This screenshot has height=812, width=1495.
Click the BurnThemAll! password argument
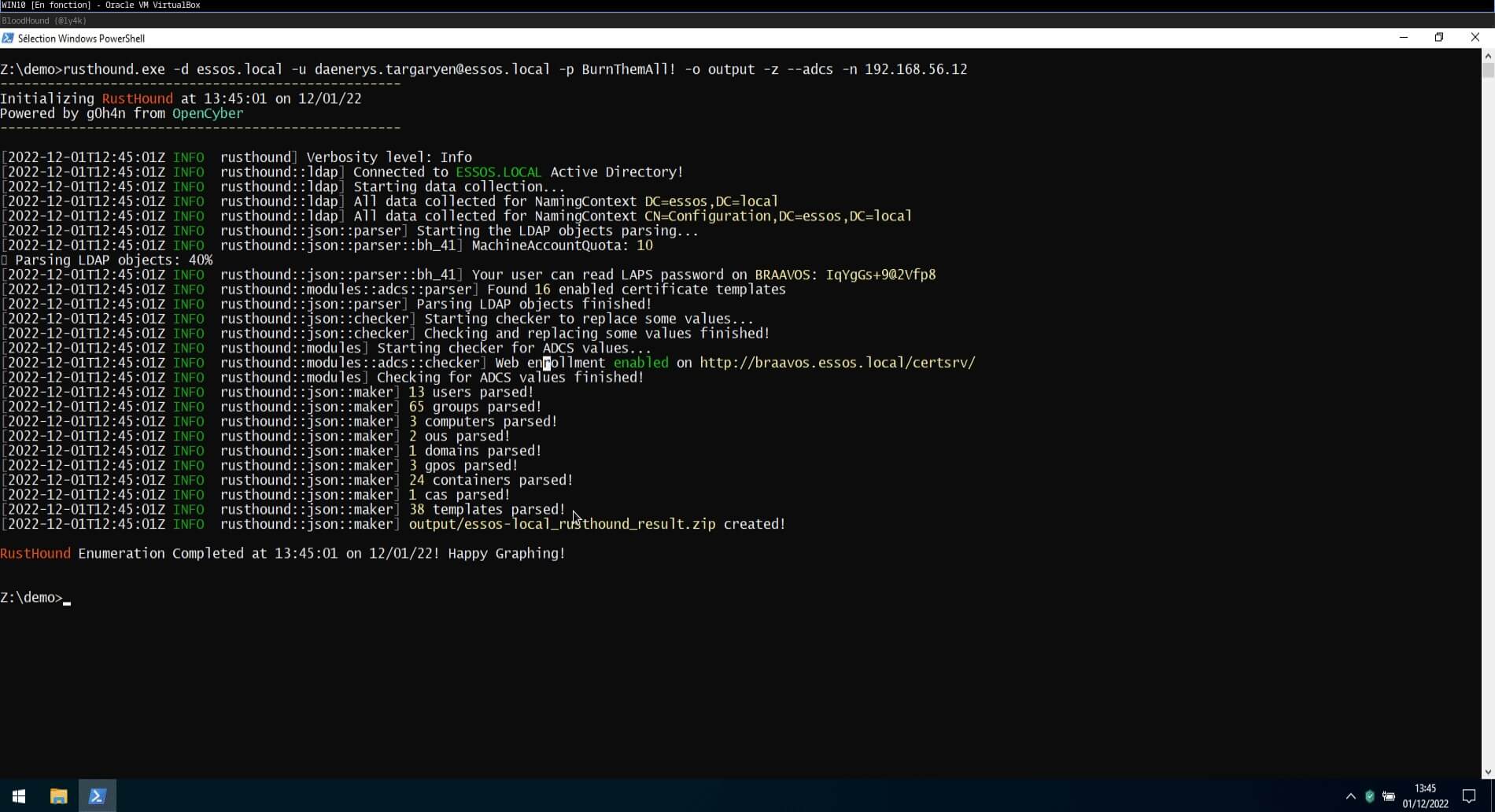(x=629, y=69)
